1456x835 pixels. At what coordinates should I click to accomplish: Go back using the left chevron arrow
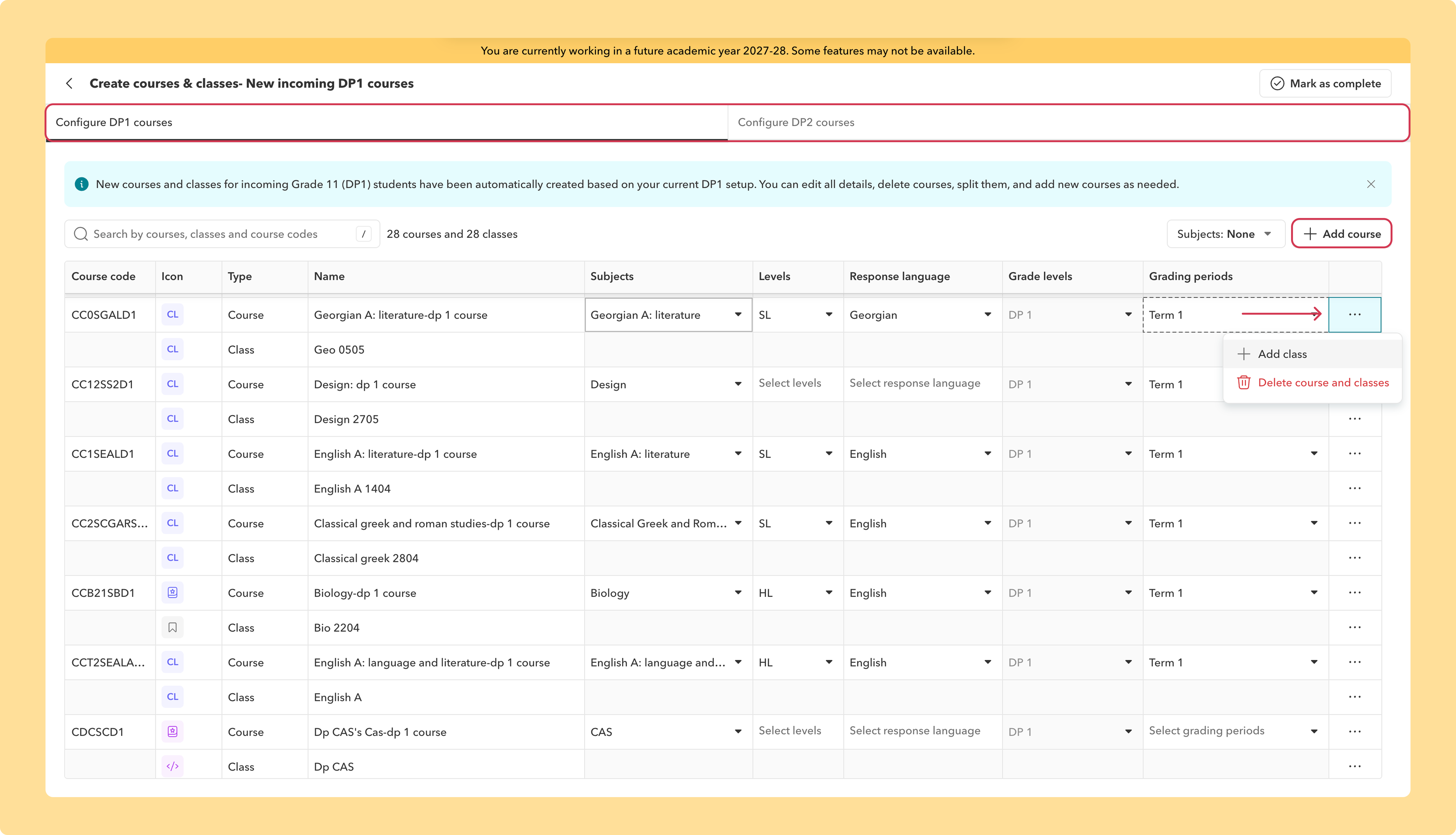click(x=69, y=84)
